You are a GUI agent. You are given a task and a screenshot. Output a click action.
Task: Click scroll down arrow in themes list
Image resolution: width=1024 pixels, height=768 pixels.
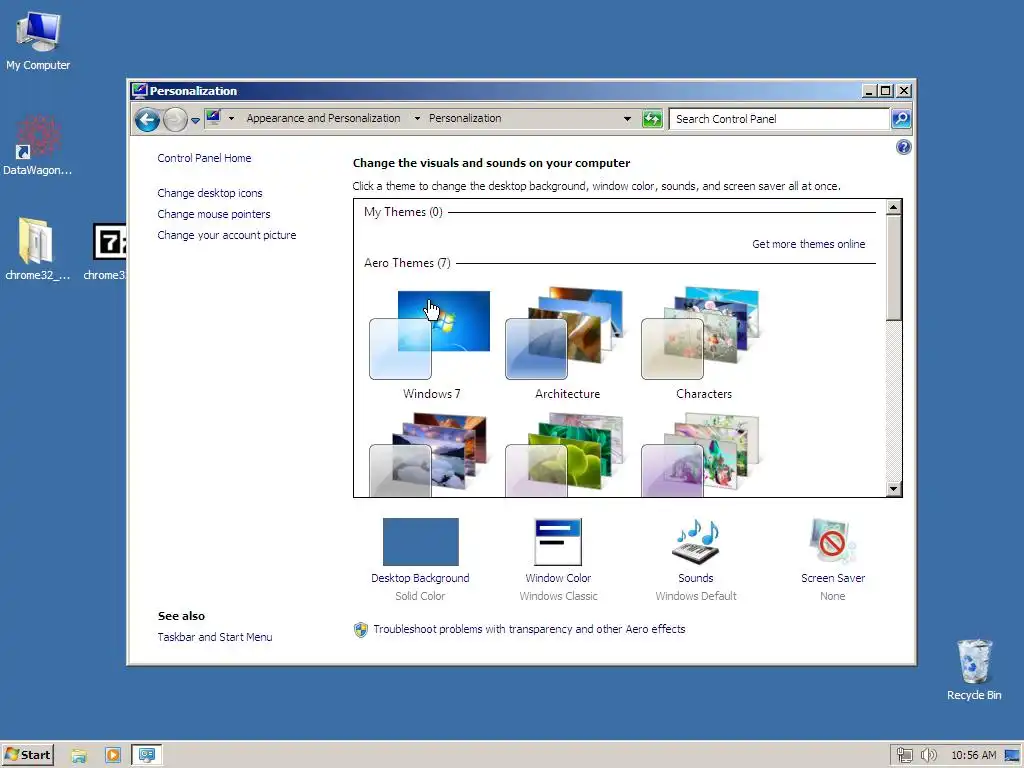pyautogui.click(x=893, y=488)
